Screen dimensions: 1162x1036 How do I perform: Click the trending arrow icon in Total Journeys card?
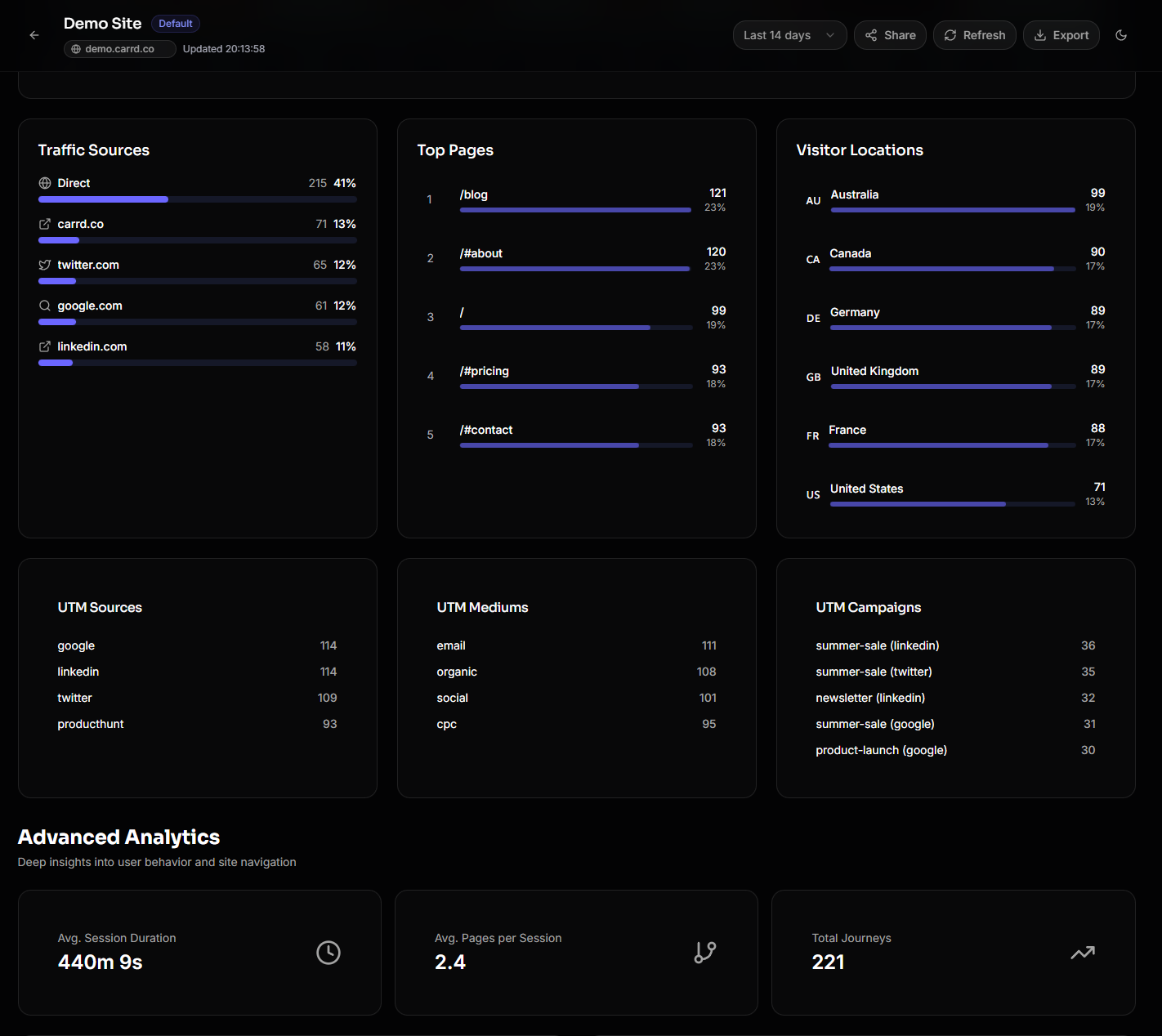(x=1082, y=953)
